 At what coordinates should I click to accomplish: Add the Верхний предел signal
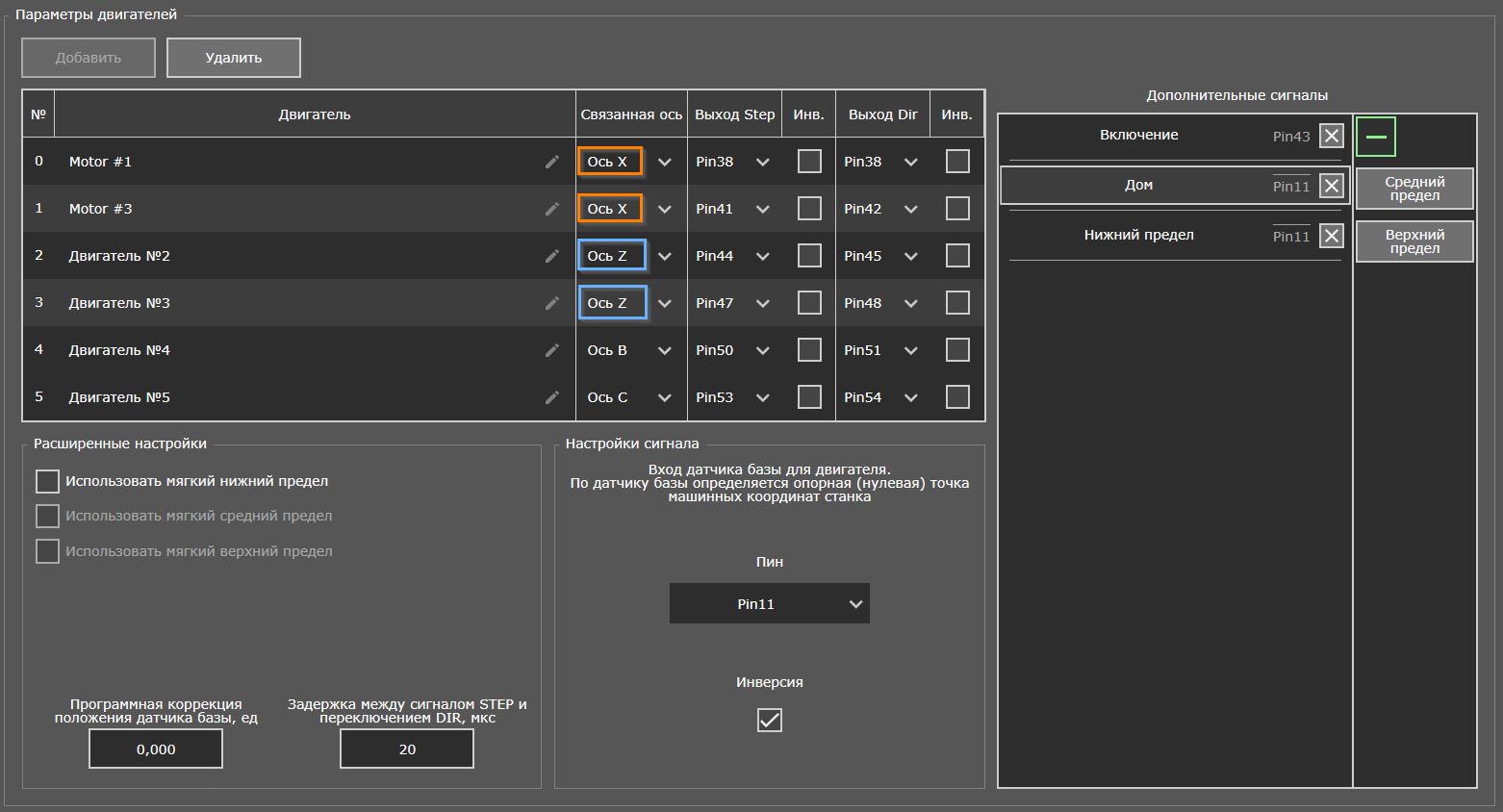click(x=1414, y=241)
